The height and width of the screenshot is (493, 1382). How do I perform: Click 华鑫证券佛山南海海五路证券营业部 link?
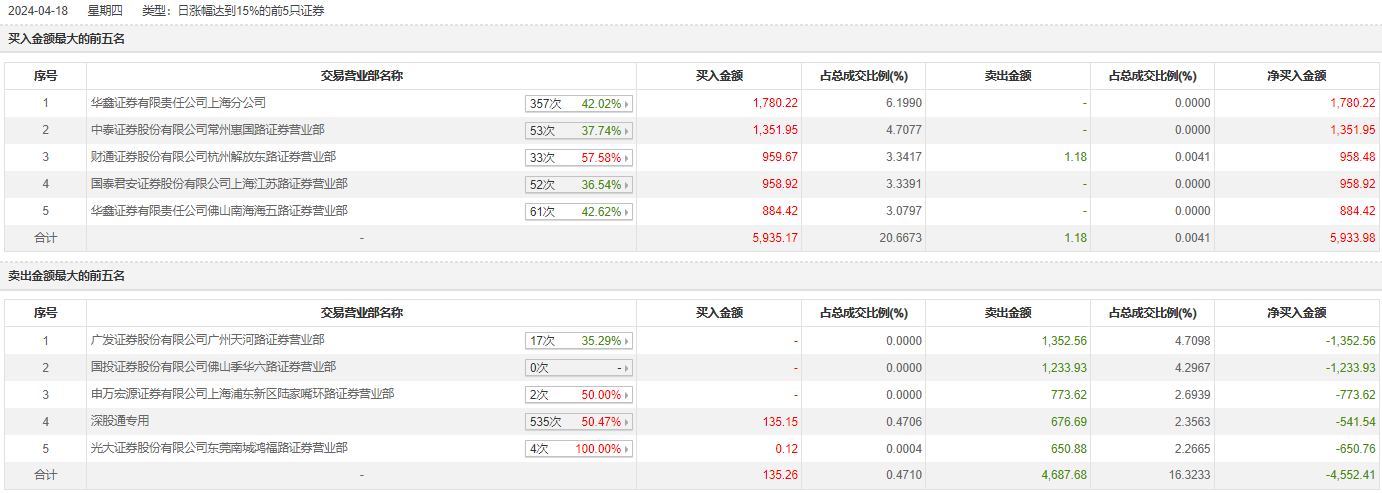pyautogui.click(x=219, y=211)
